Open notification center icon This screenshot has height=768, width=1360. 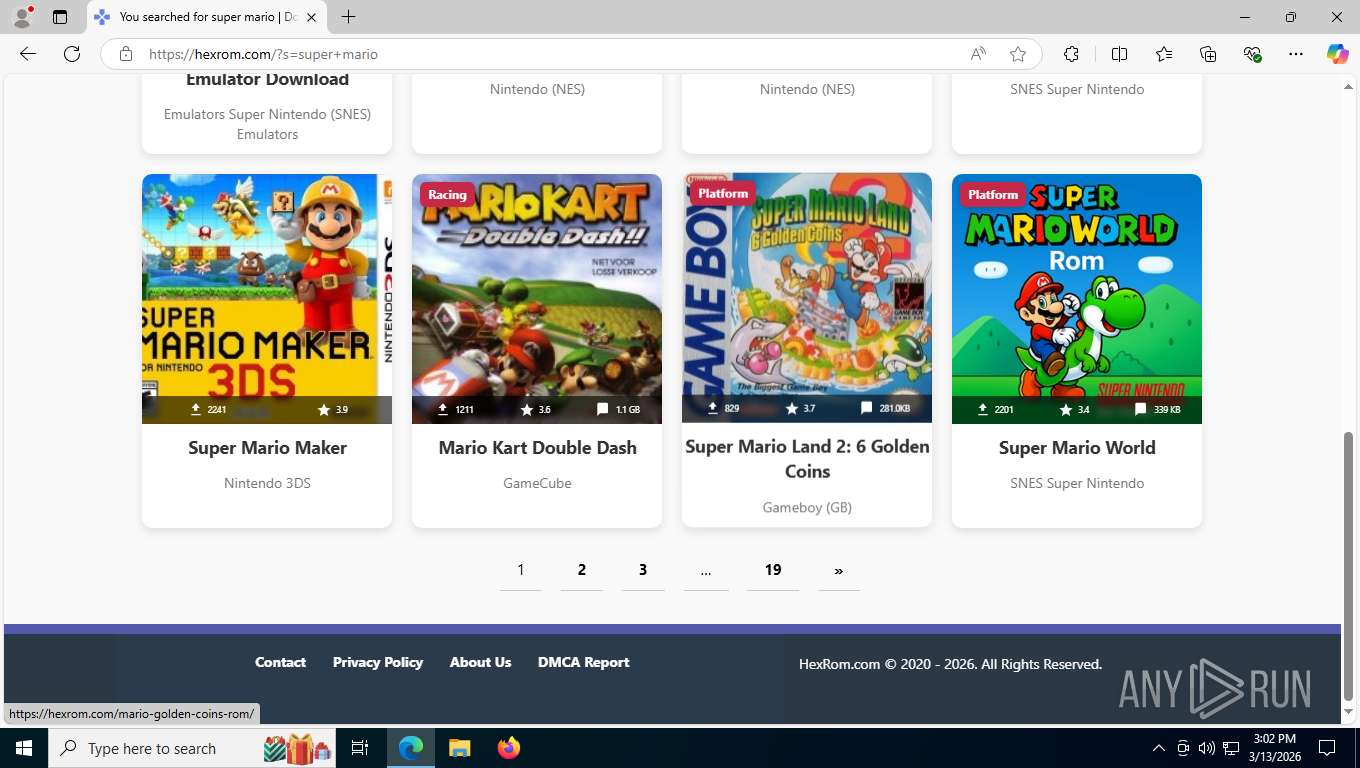[x=1327, y=748]
